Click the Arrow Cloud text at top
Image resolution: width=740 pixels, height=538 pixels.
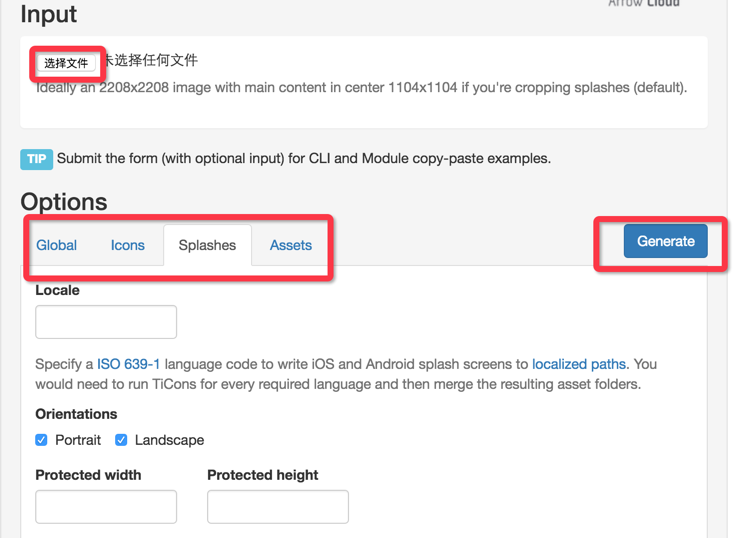[644, 4]
